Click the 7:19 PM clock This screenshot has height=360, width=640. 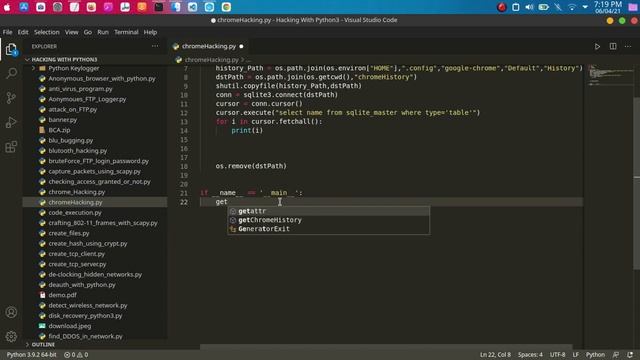click(608, 4)
